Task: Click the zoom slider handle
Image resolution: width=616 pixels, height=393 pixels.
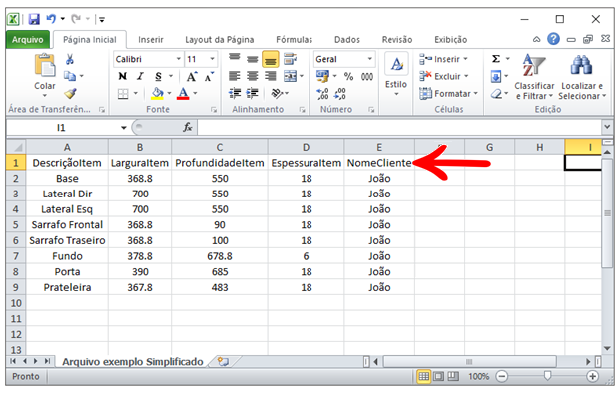Action: coord(547,376)
